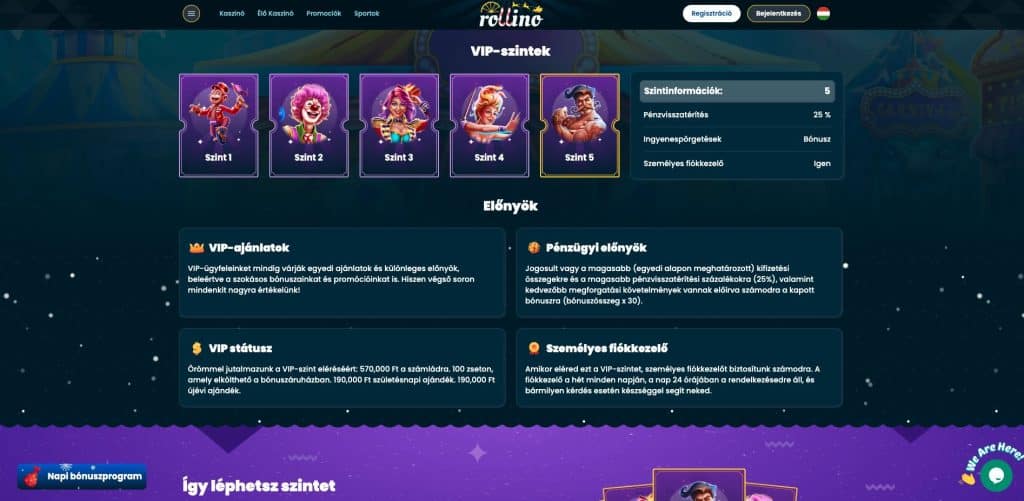The width and height of the screenshot is (1024, 501).
Task: Open the live chat bubble icon
Action: (996, 476)
